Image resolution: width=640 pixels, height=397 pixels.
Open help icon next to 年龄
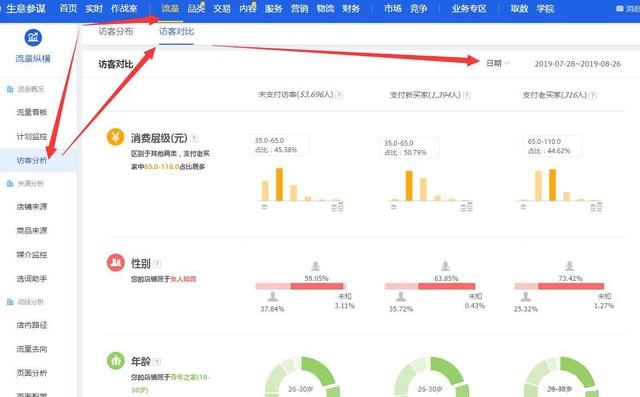[157, 362]
